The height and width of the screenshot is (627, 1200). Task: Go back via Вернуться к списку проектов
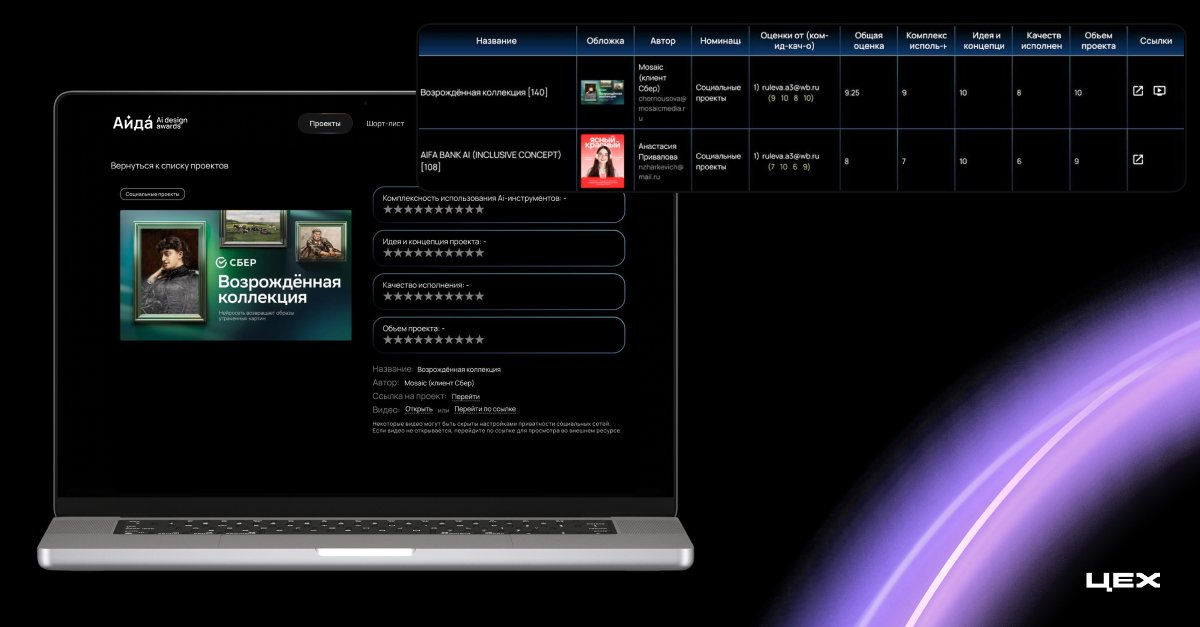click(169, 165)
